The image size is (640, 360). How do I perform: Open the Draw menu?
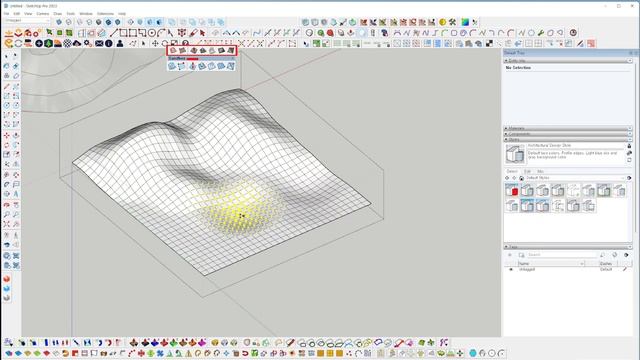[58, 13]
